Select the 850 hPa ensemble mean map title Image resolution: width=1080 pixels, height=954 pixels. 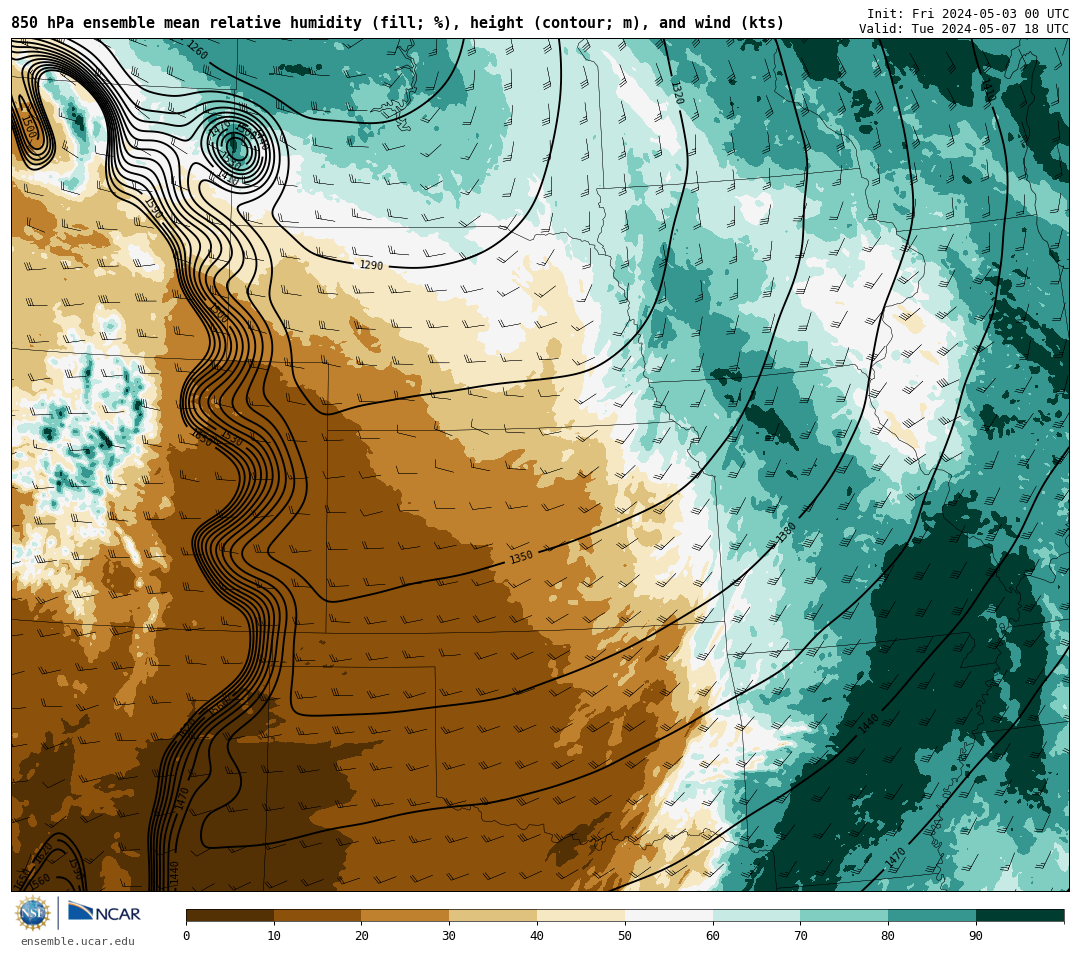point(397,23)
